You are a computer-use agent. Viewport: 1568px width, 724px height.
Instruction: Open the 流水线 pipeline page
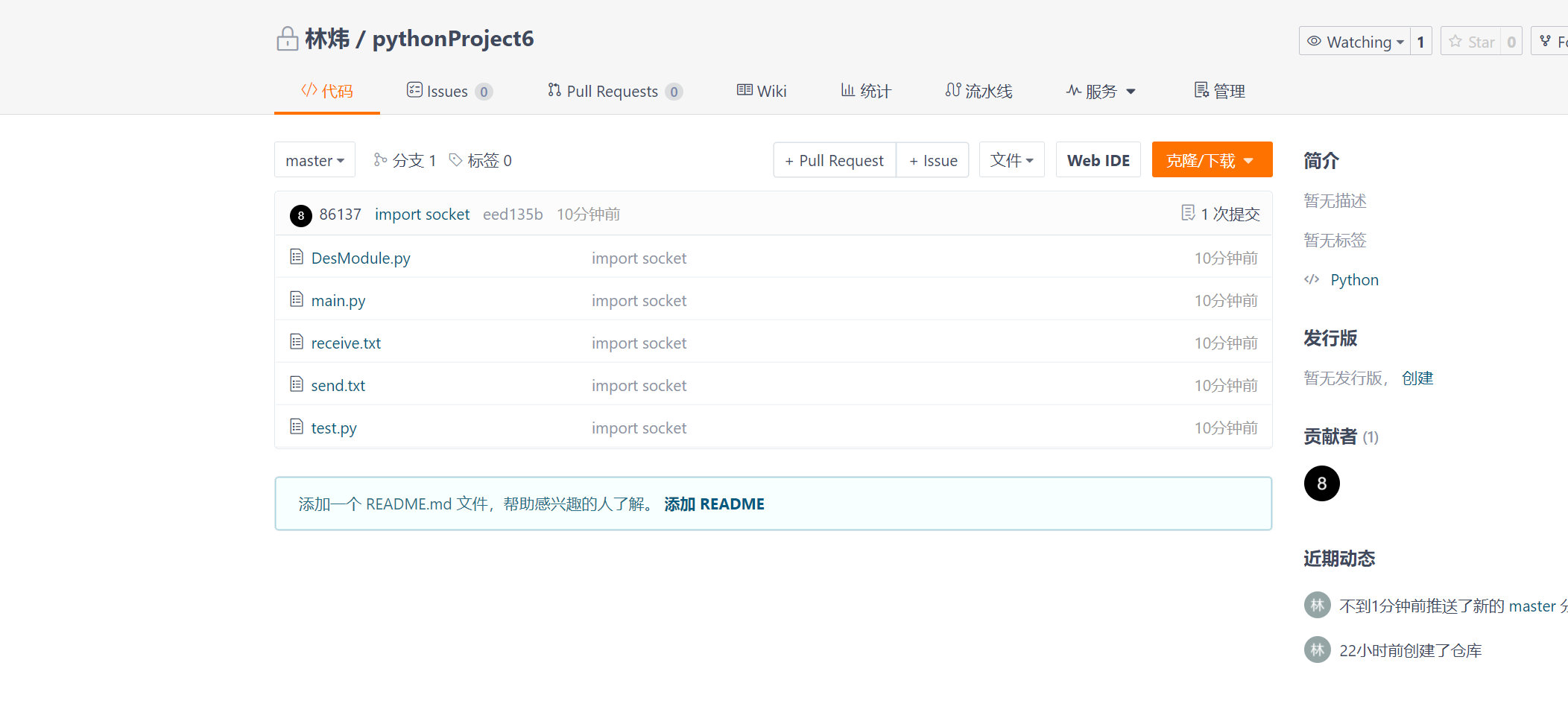click(x=979, y=90)
